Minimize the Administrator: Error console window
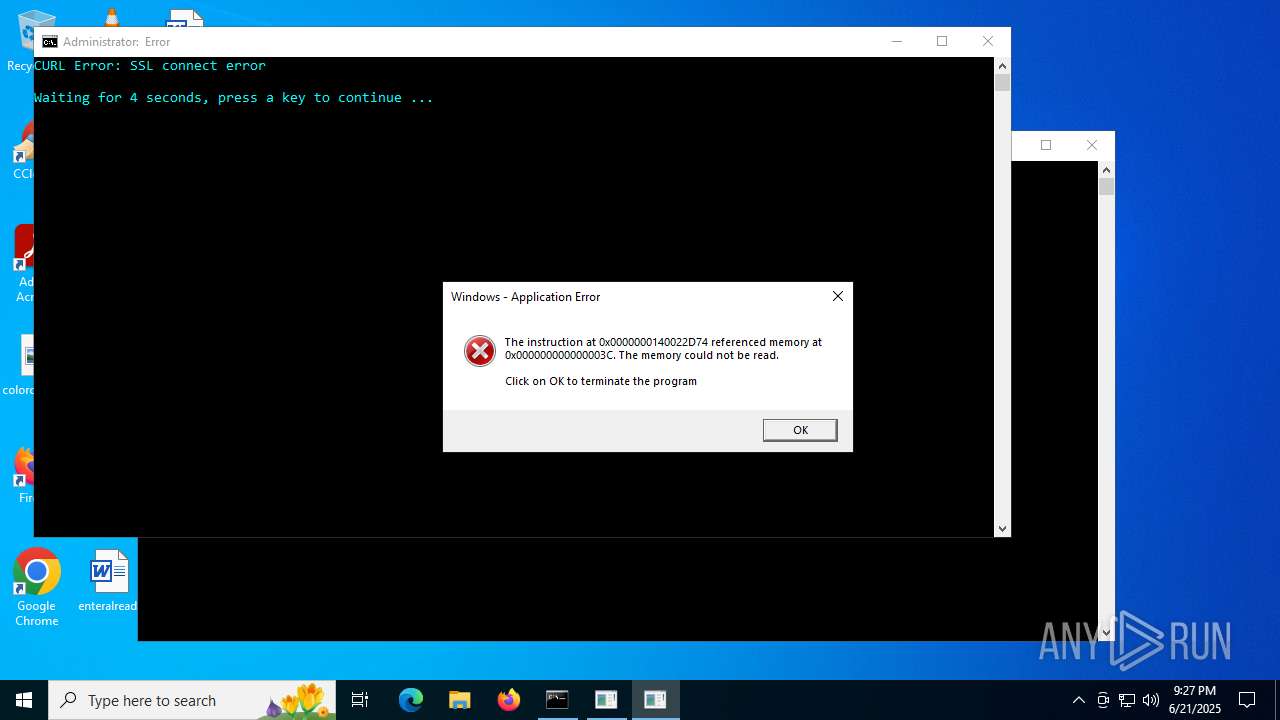Screen dimensions: 1280x720 897,41
